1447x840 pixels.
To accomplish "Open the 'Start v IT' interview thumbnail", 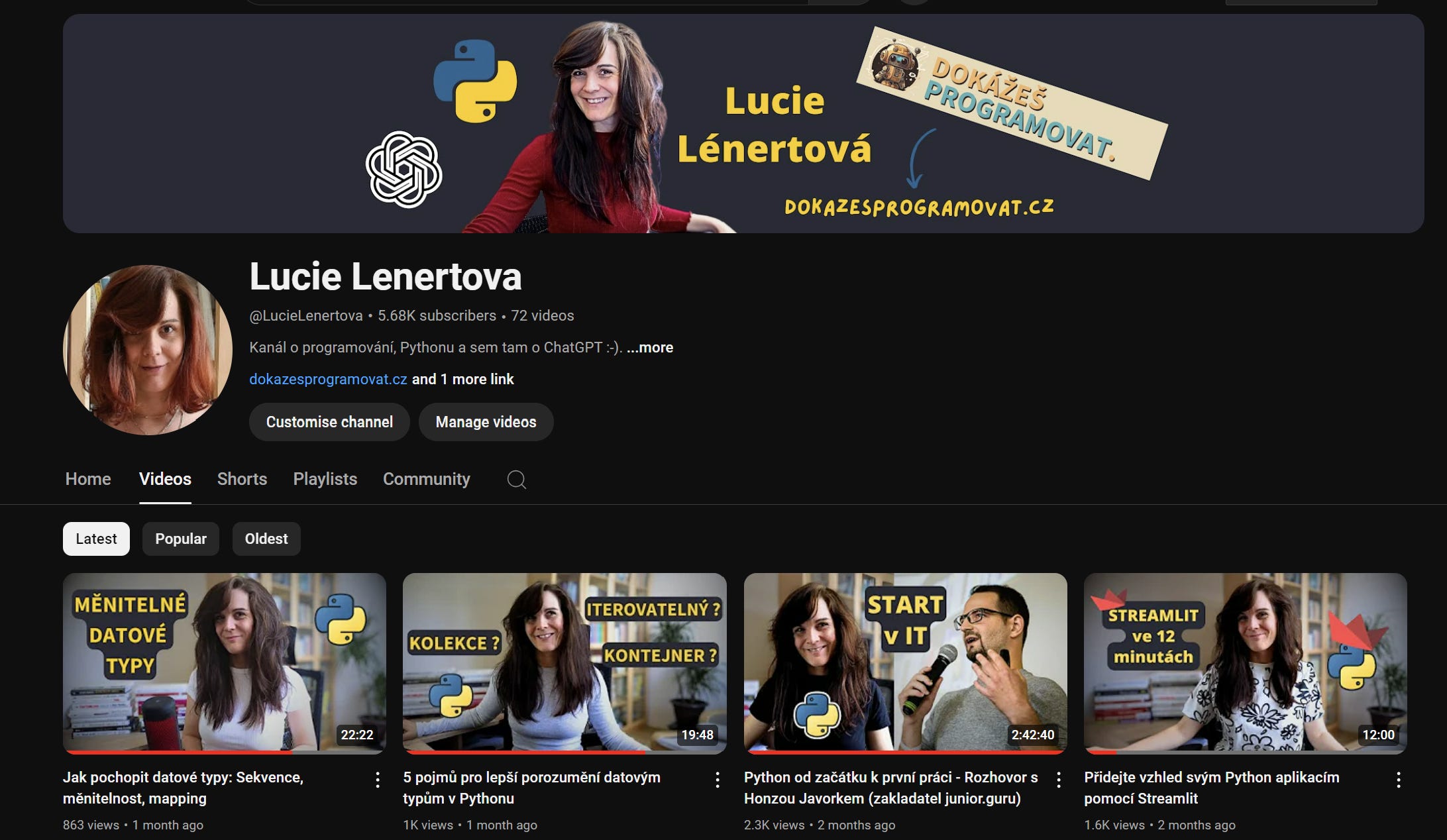I will (905, 662).
